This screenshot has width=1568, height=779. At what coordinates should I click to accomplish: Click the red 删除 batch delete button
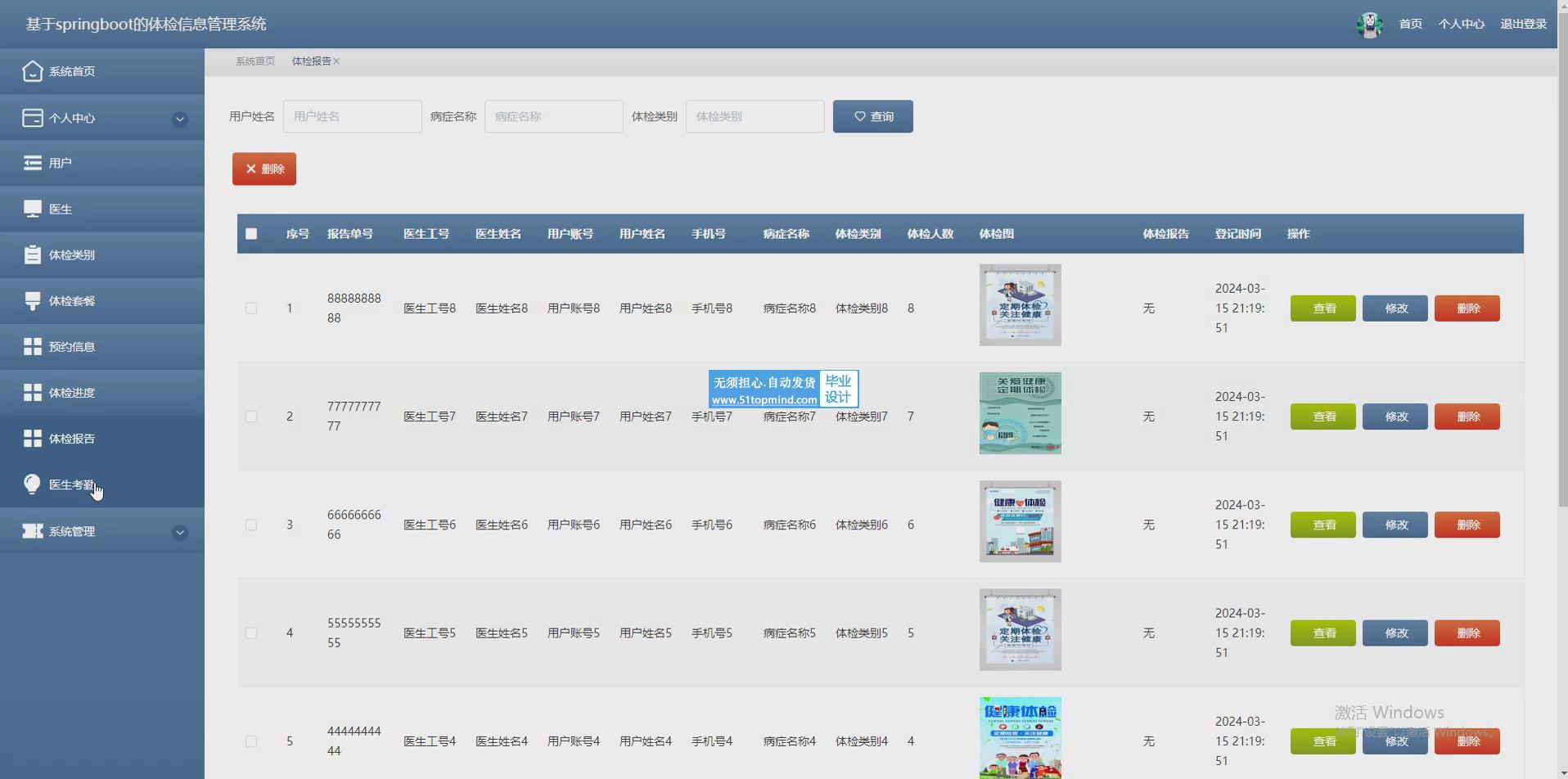click(264, 169)
